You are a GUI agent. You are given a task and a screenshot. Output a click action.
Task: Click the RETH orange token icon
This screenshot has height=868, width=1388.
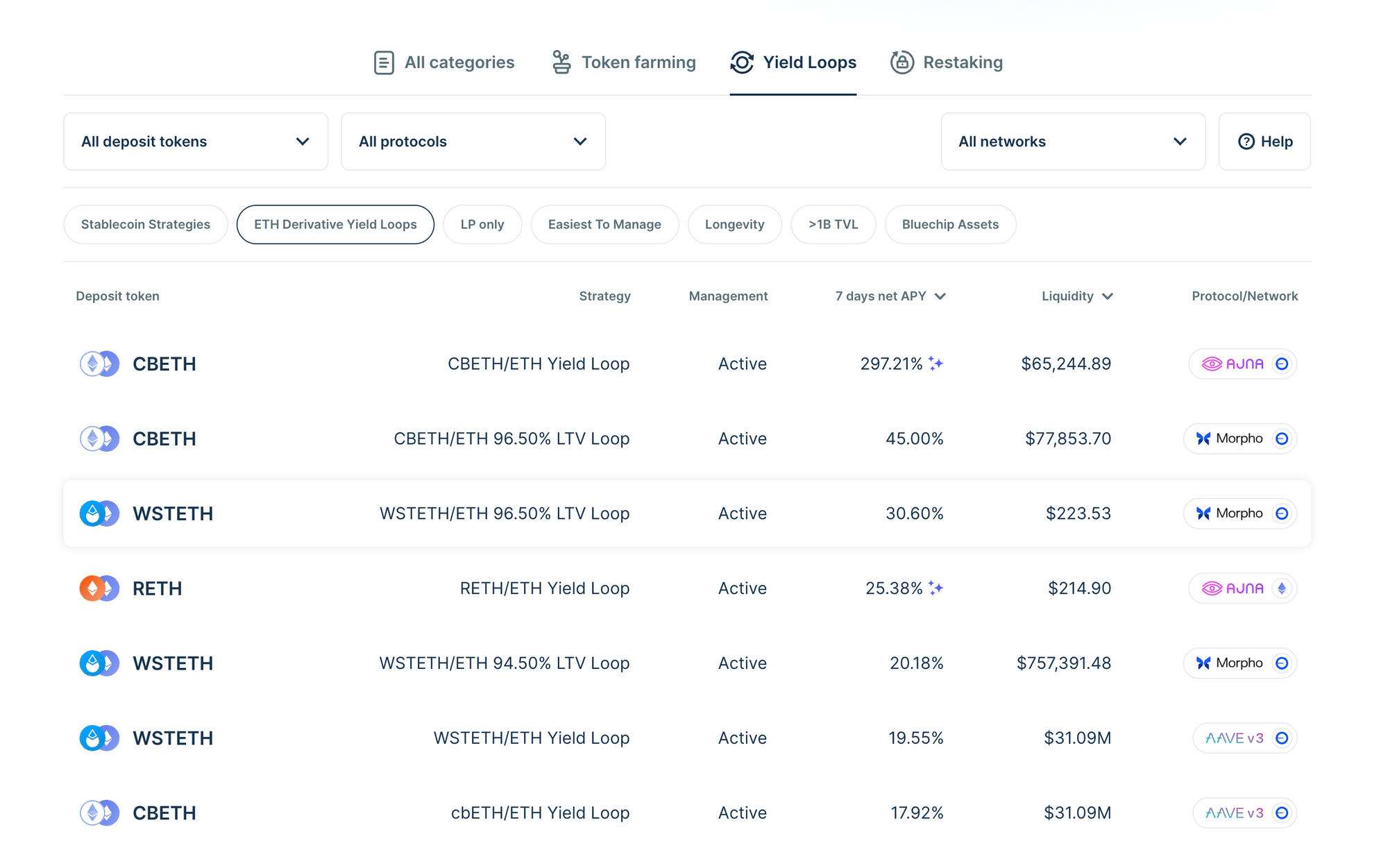click(92, 588)
